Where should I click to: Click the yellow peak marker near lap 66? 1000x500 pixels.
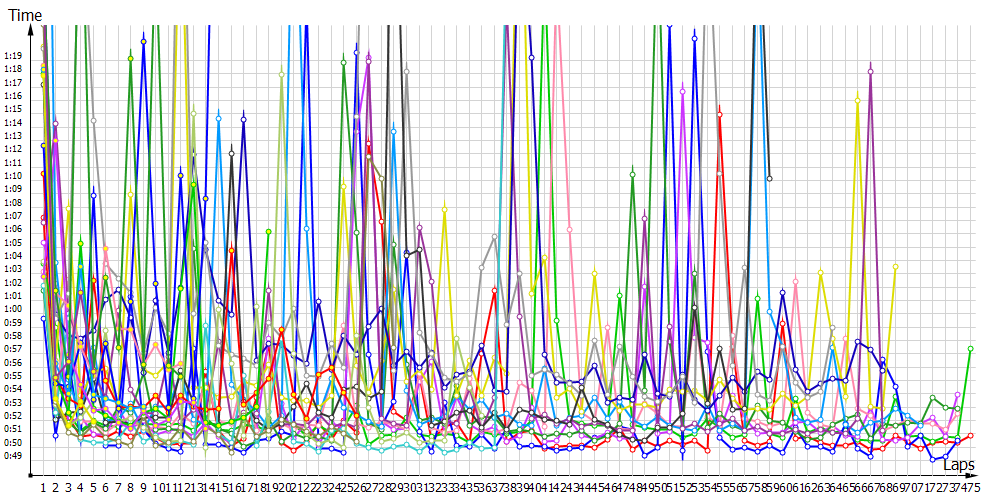[x=858, y=99]
